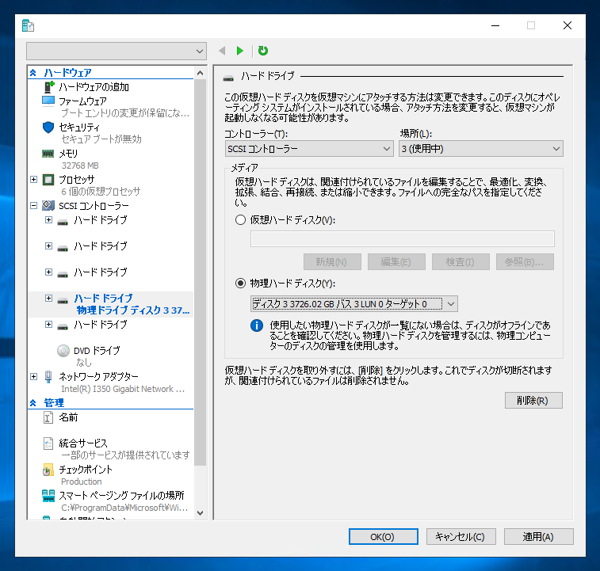The height and width of the screenshot is (571, 600).
Task: Click the 名前 (Name) icon
Action: pyautogui.click(x=48, y=417)
